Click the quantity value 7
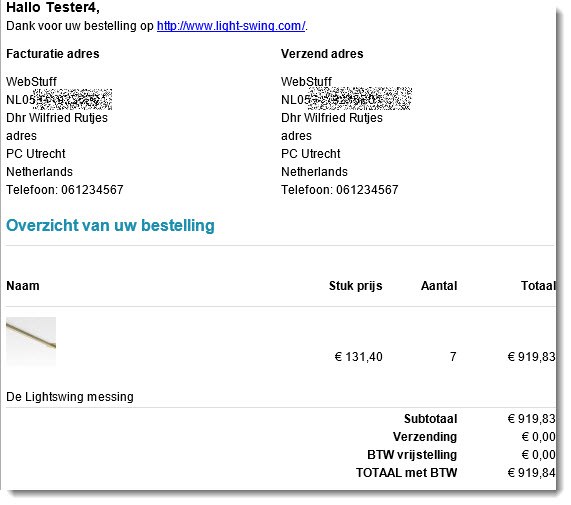 (453, 357)
